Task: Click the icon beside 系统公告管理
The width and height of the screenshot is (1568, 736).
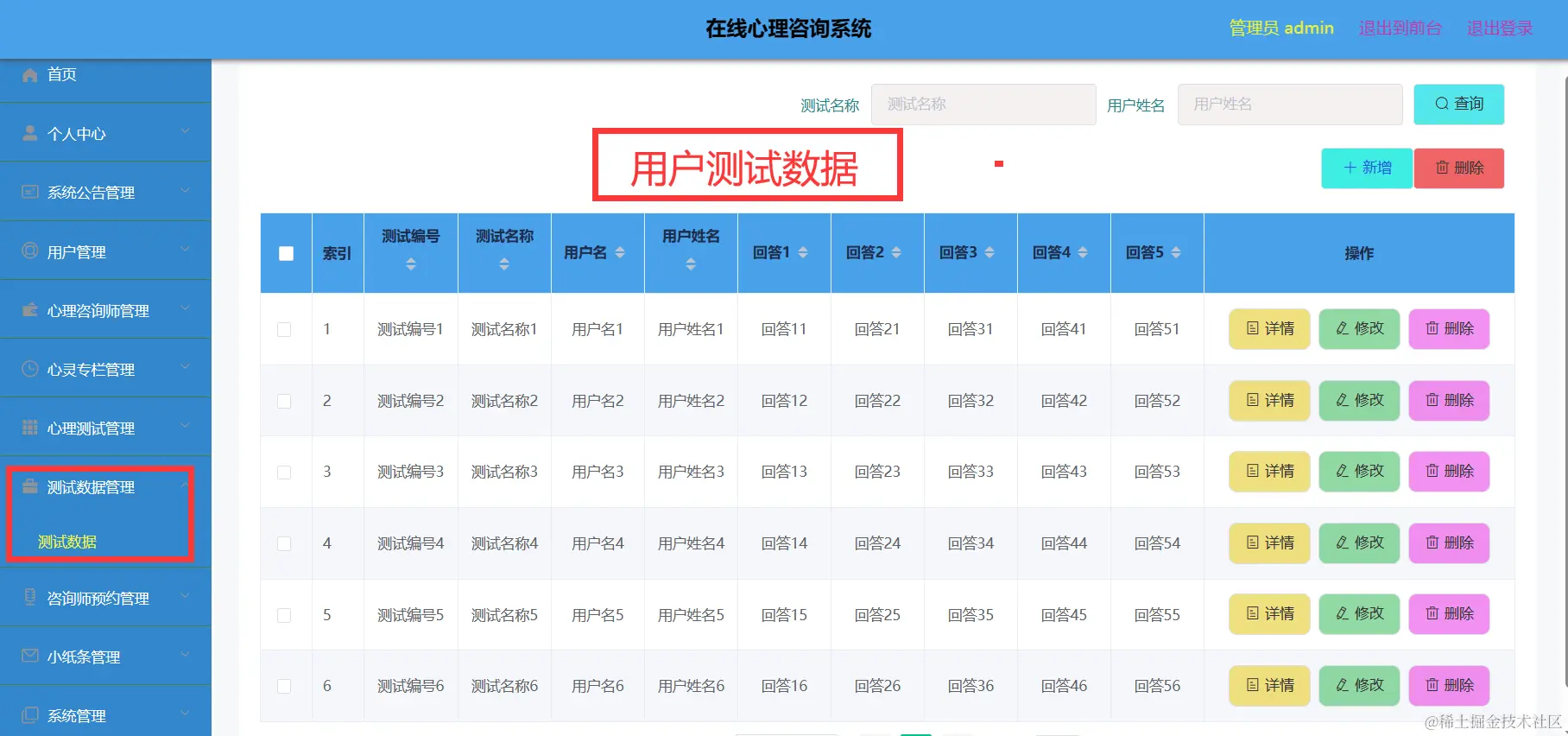Action: pyautogui.click(x=29, y=192)
